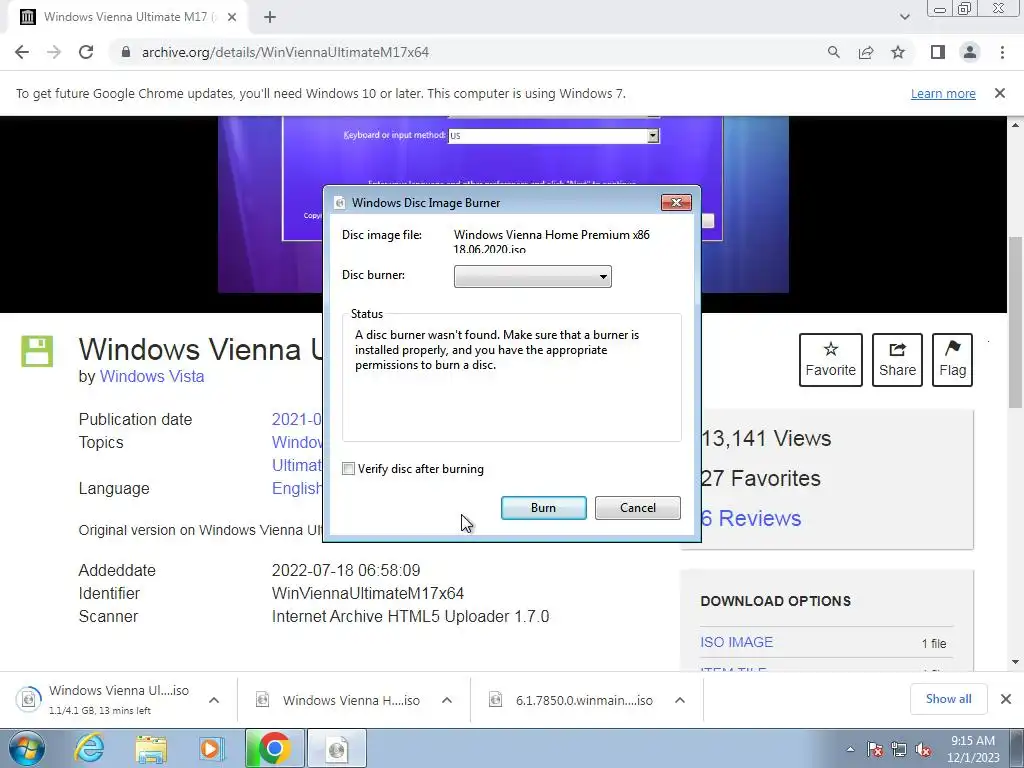Dismiss the Chrome update notification banner
The image size is (1024, 768).
tap(1000, 93)
